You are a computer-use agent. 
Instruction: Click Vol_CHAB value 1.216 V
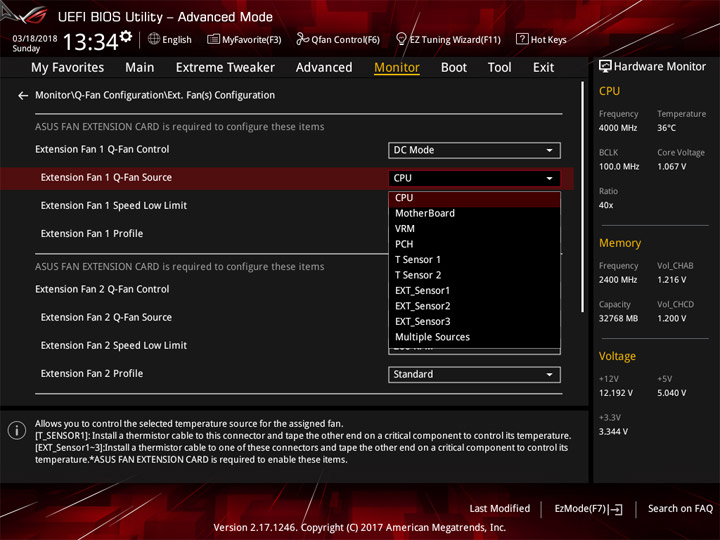click(671, 280)
